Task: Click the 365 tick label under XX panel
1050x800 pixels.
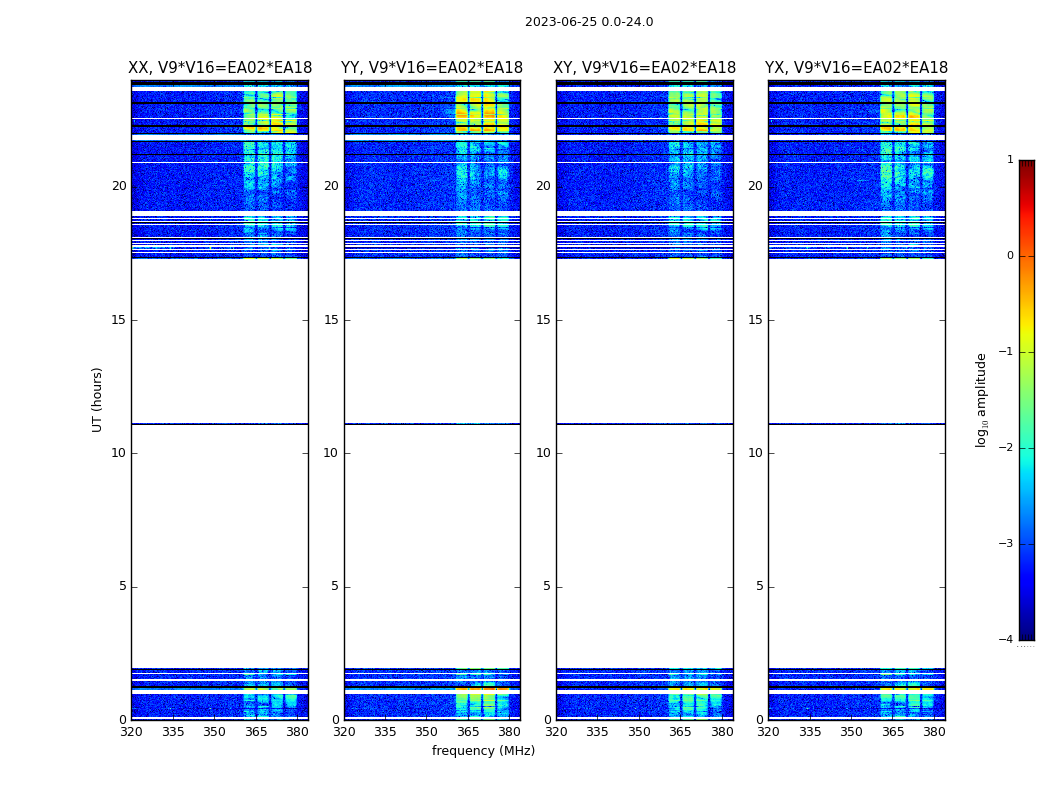Action: point(256,732)
